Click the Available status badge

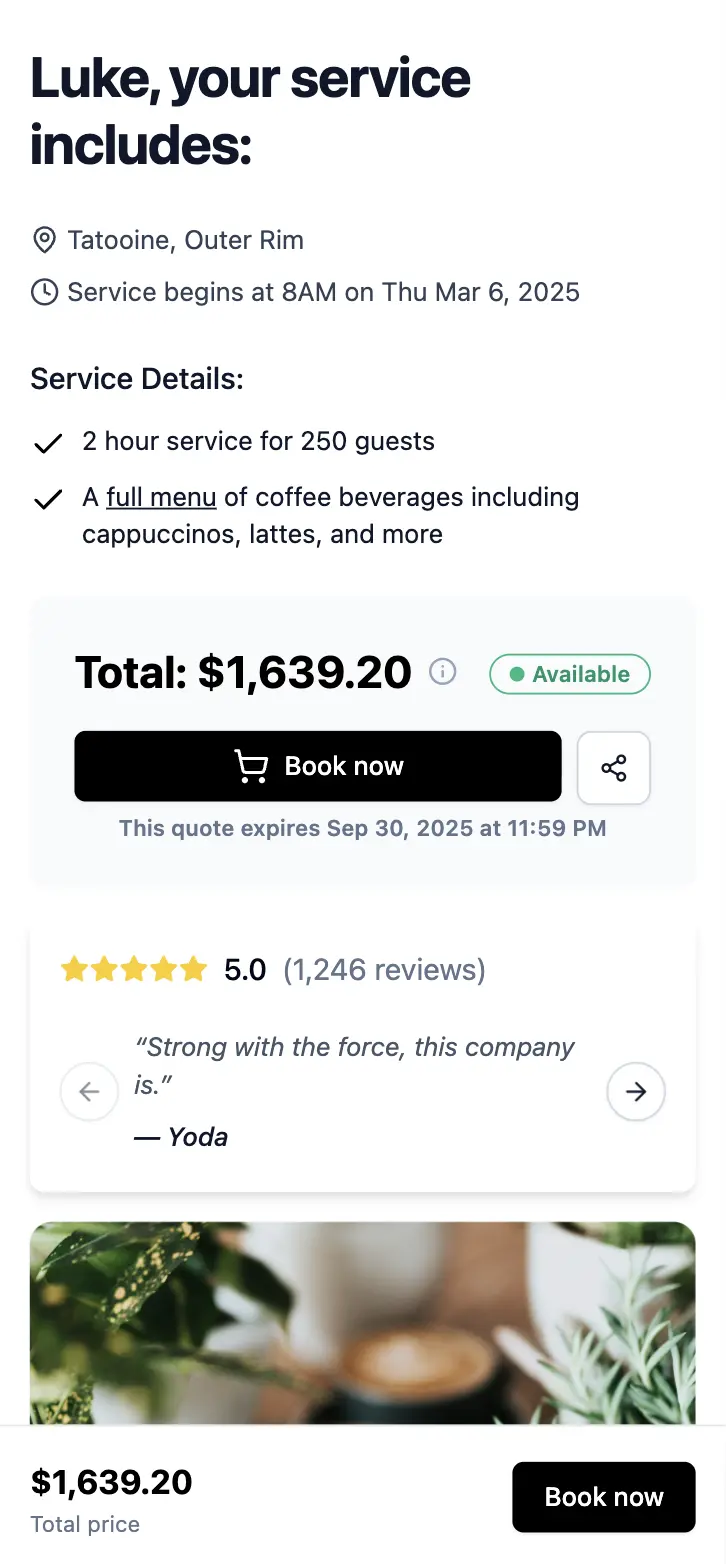pos(570,674)
